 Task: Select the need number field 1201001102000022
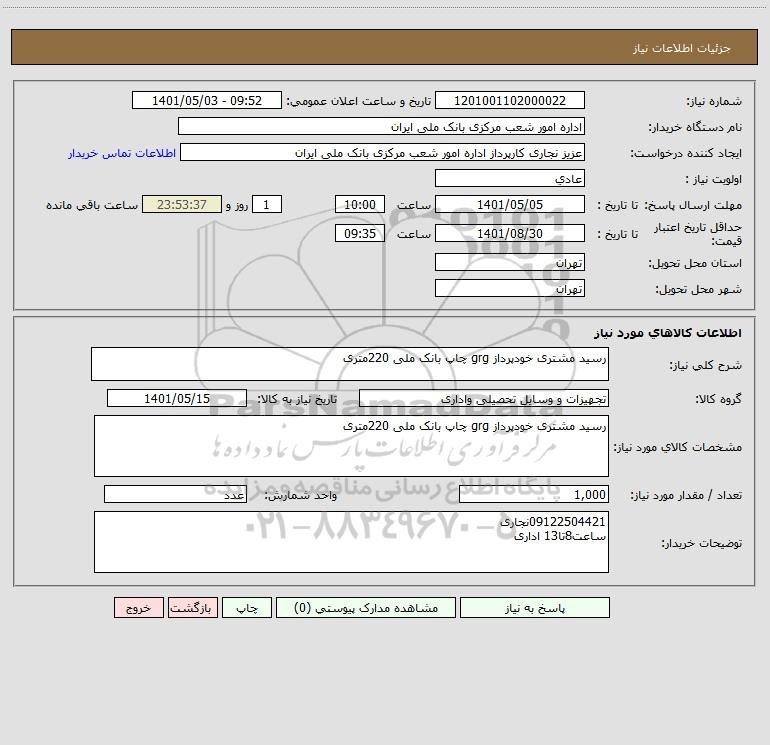(510, 100)
